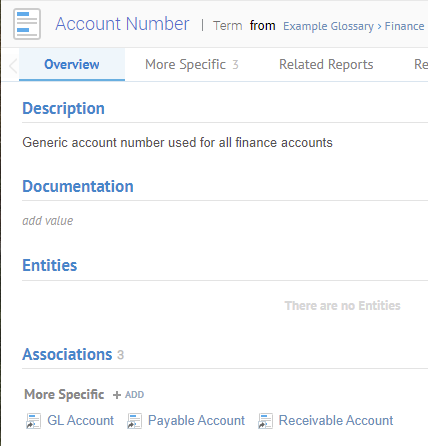Open the partially visible tab after Related Reports
This screenshot has height=446, width=428.
(421, 64)
